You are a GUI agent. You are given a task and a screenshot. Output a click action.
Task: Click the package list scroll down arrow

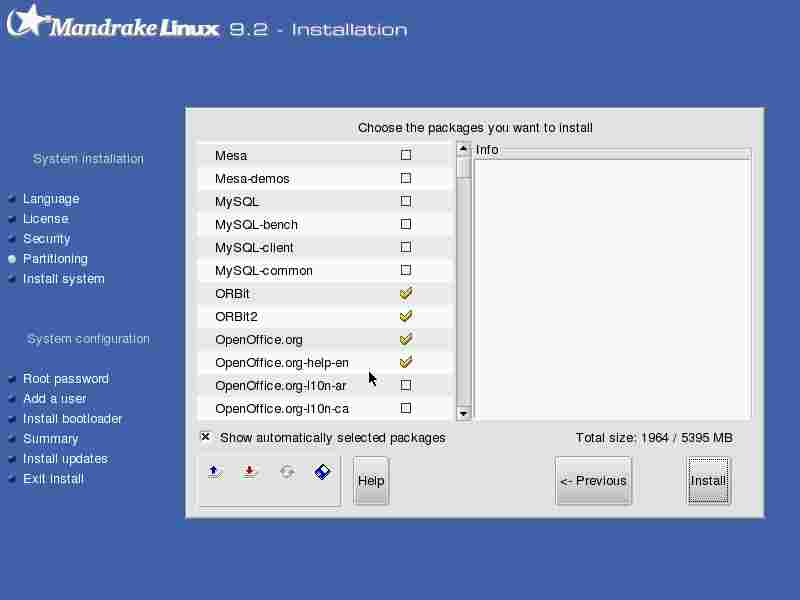(463, 413)
